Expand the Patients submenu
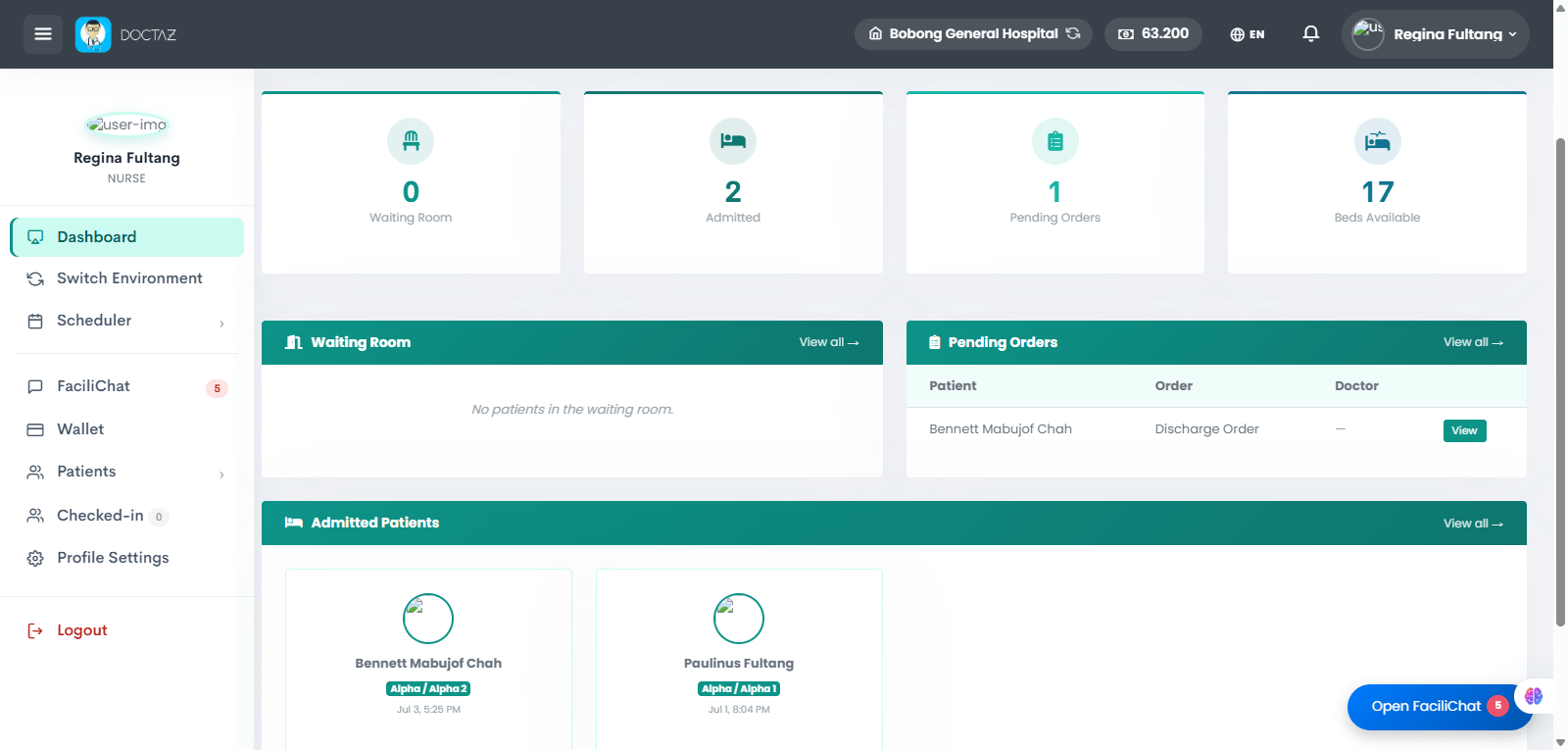 point(126,472)
